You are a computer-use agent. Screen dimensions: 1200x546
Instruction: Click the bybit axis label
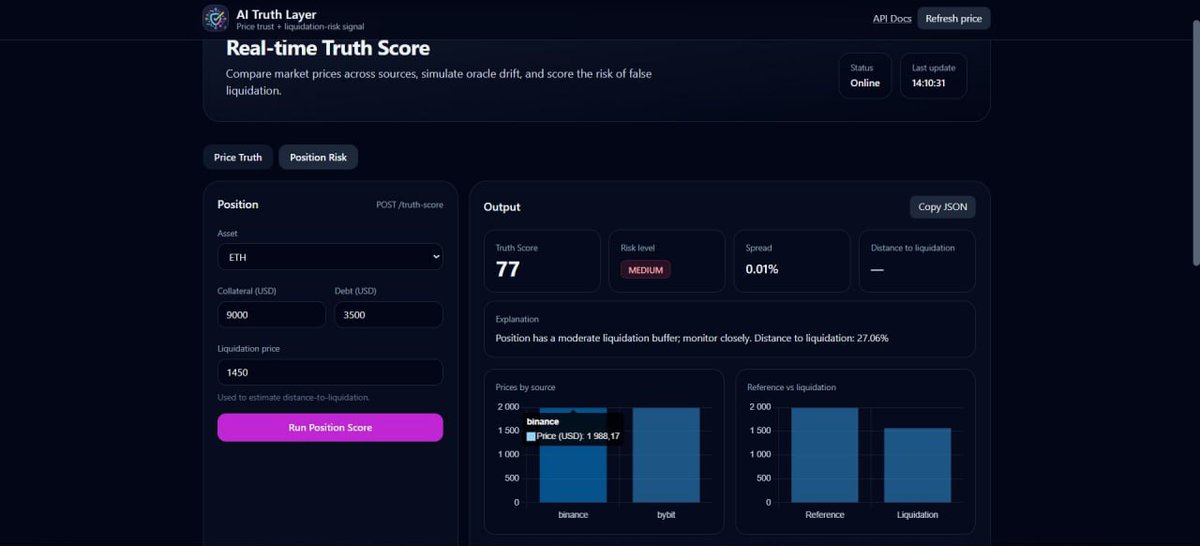coord(666,515)
